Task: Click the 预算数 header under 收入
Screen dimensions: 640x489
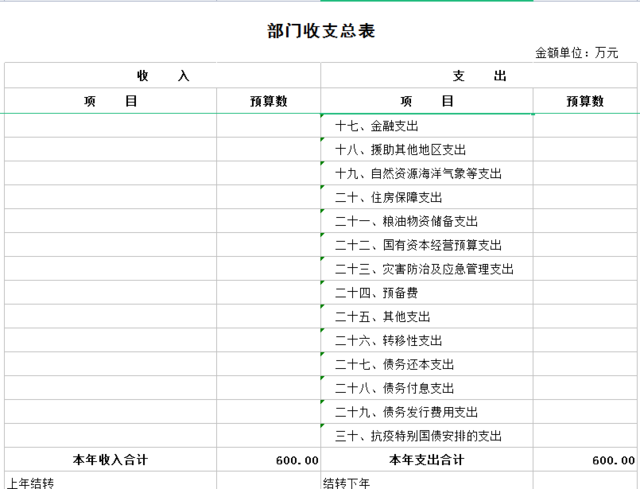Action: [268, 101]
